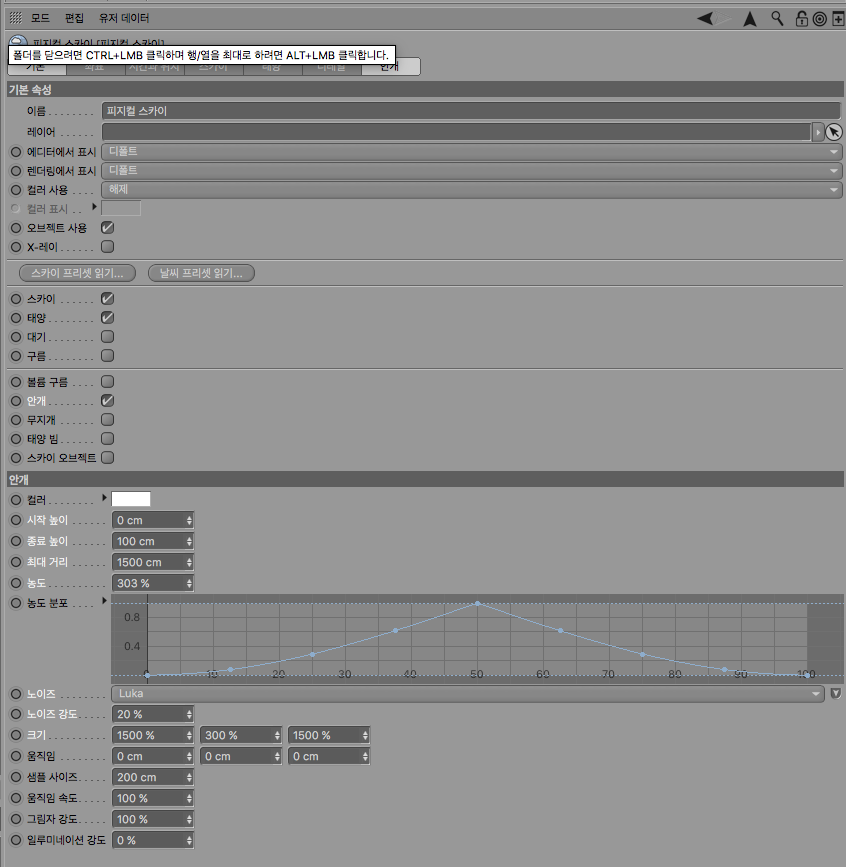Click the empty 레이어 field
This screenshot has height=867, width=846.
click(x=457, y=132)
